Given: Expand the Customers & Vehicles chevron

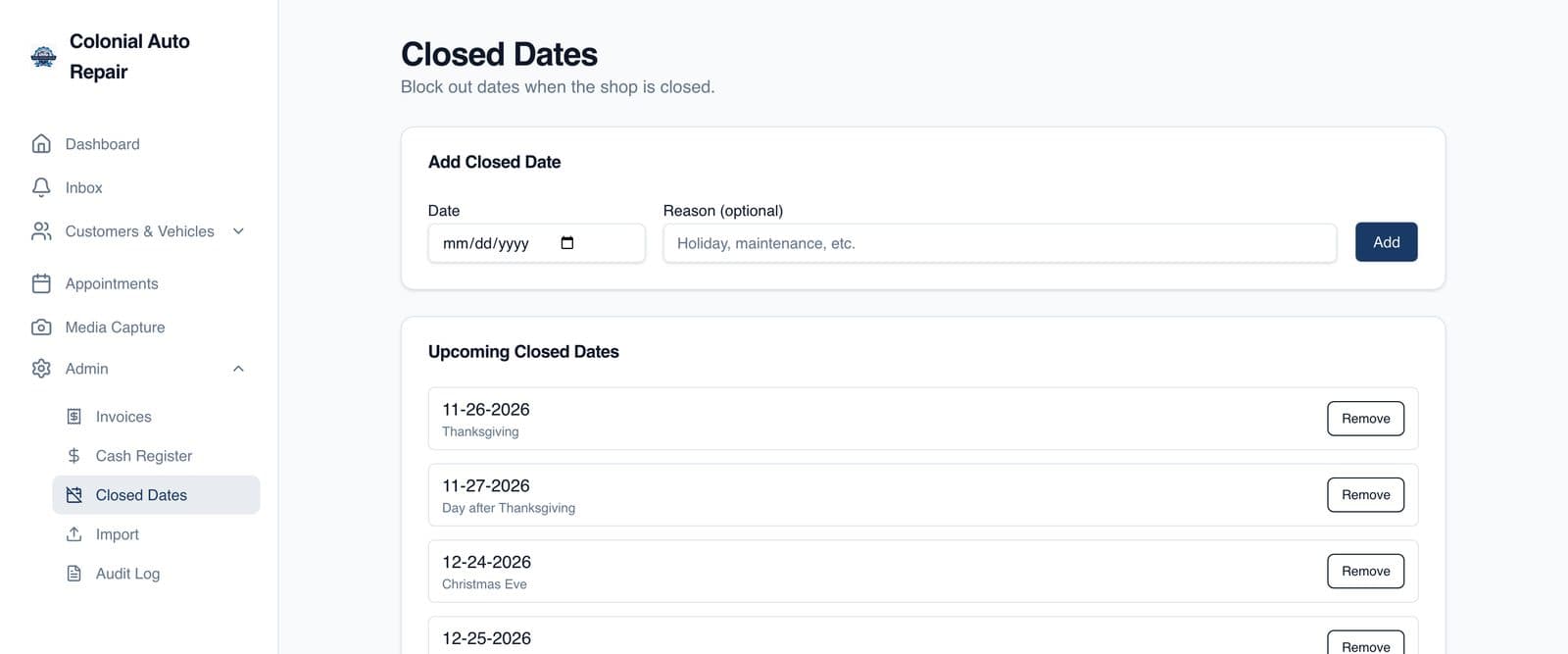Looking at the screenshot, I should tap(238, 231).
